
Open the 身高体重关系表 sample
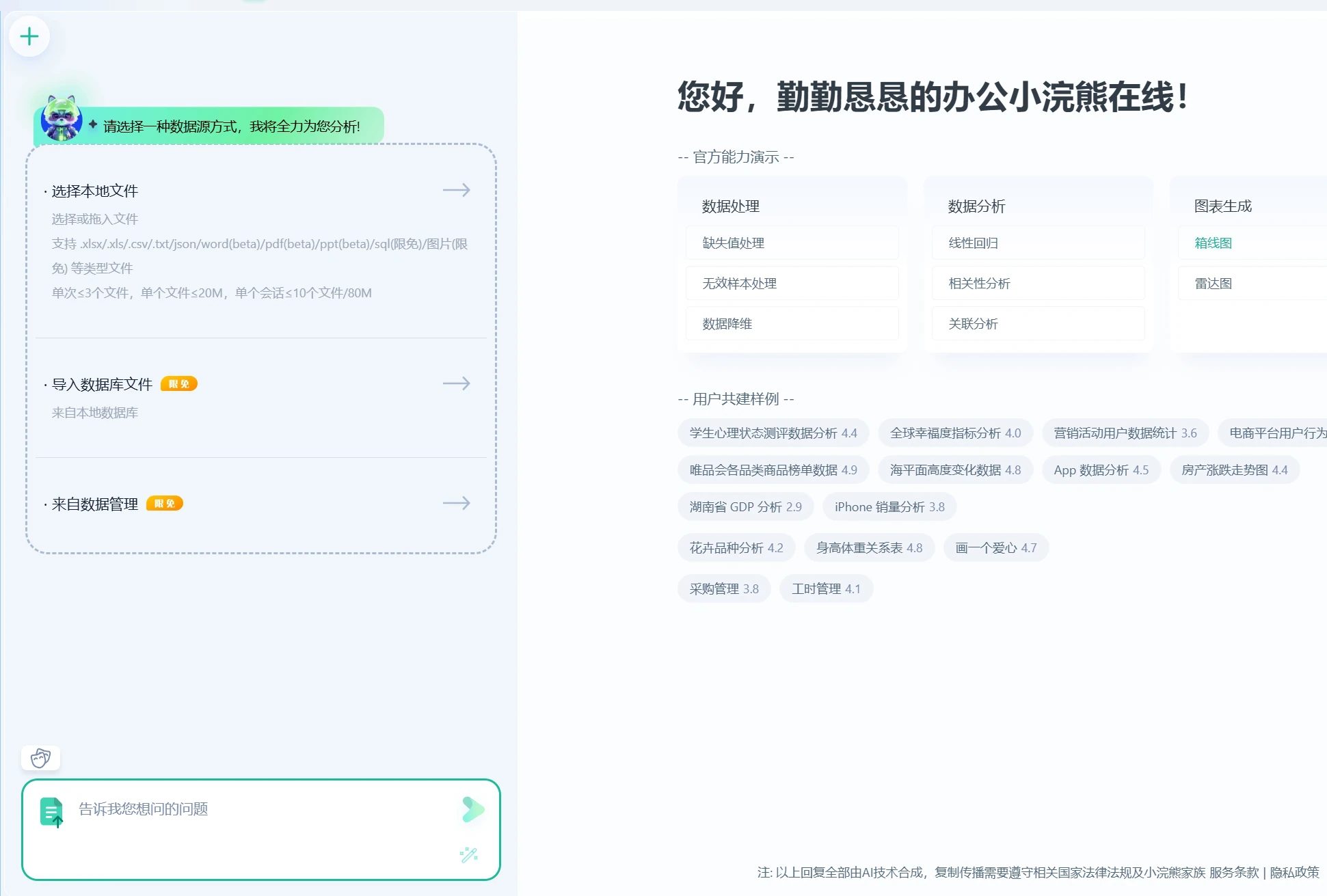(x=869, y=547)
